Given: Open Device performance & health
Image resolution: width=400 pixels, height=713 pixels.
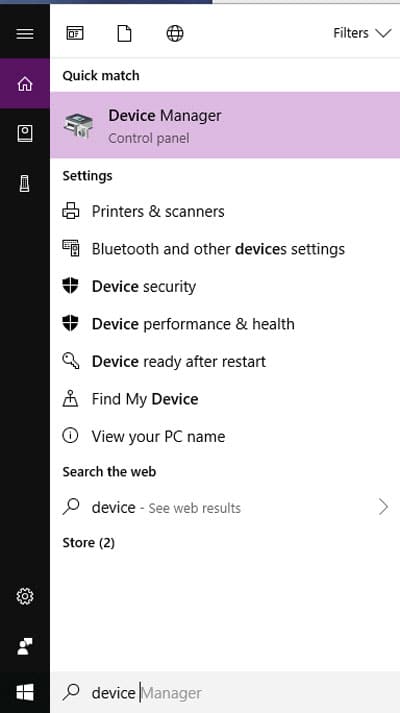Looking at the screenshot, I should pos(225,324).
